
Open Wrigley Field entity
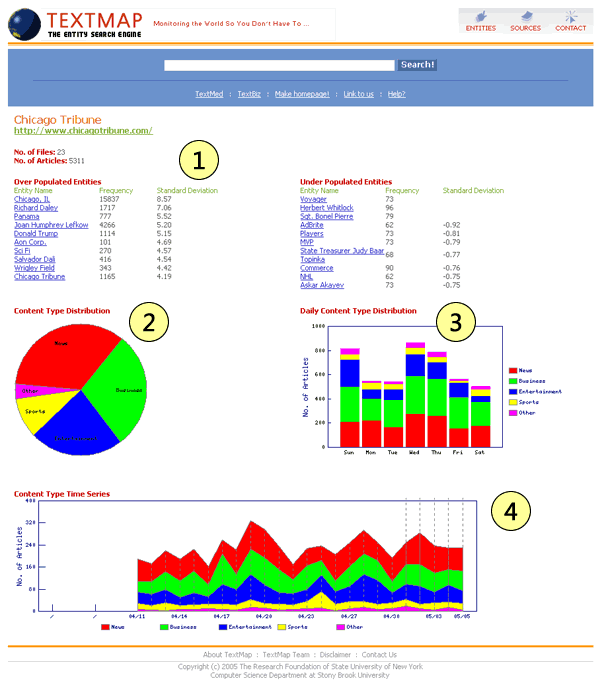[x=34, y=268]
